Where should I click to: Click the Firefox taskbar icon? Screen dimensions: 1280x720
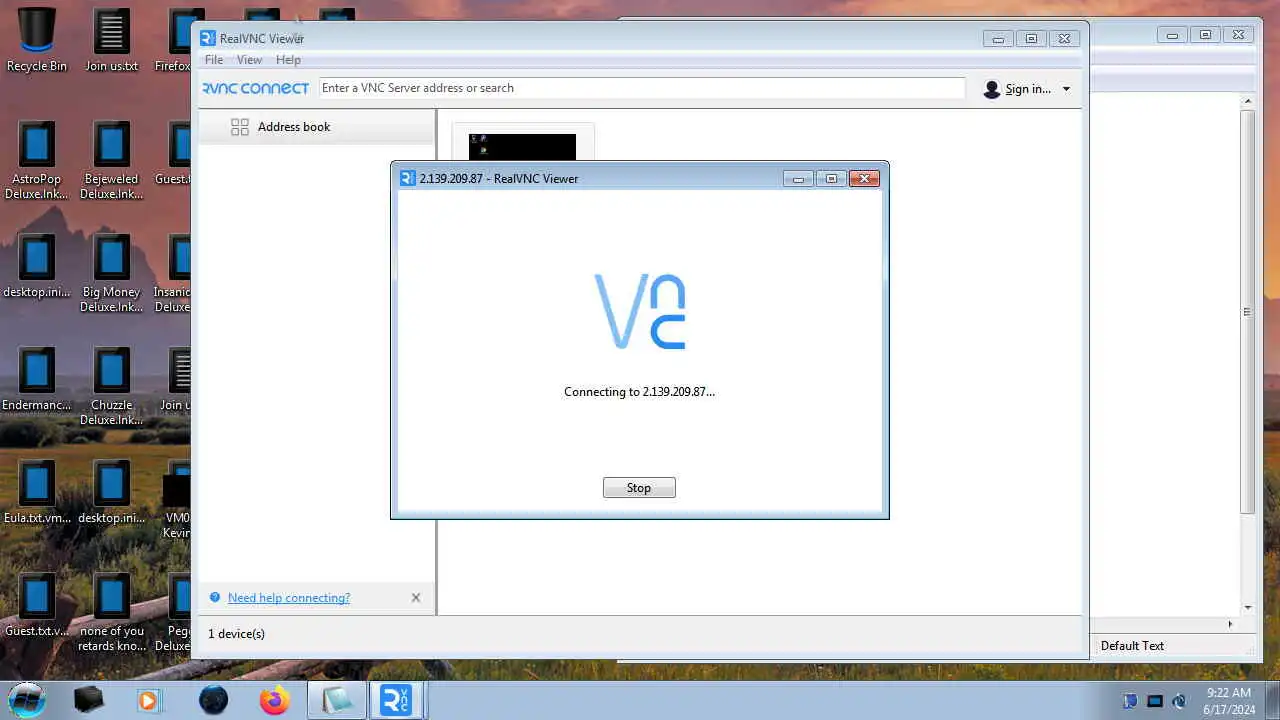[x=274, y=700]
